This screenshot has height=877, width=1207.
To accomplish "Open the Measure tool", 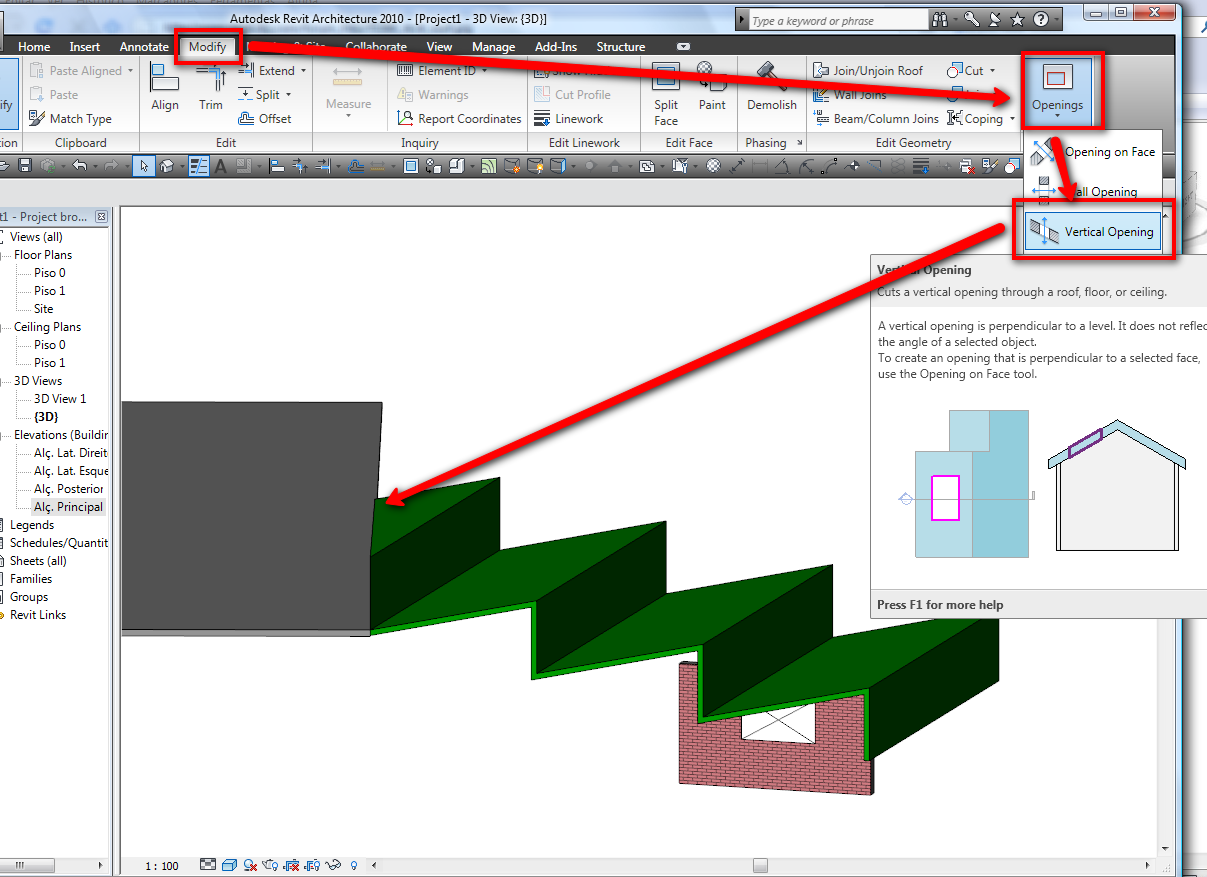I will tap(348, 92).
